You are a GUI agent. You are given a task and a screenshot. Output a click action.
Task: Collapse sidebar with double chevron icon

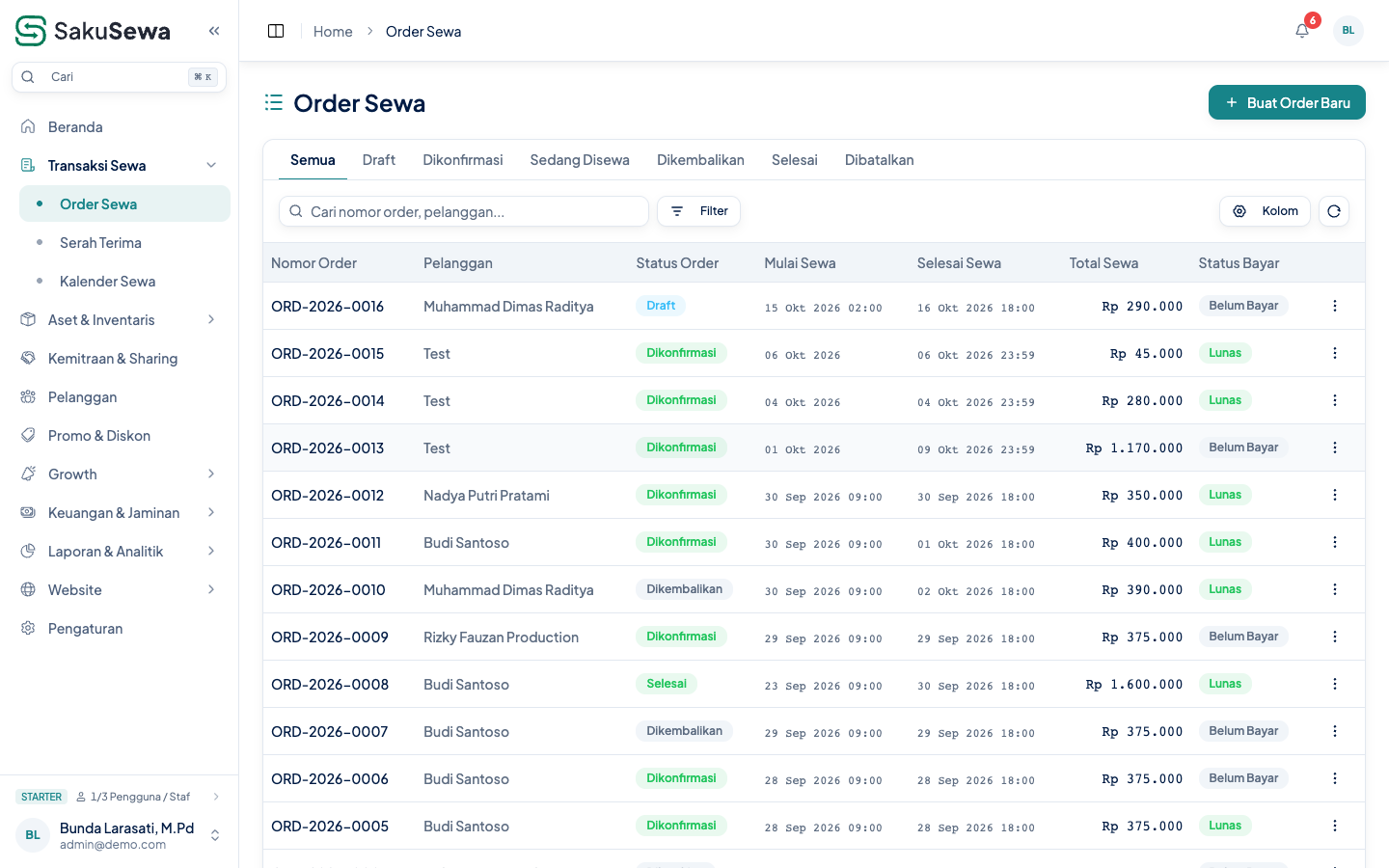(x=214, y=31)
